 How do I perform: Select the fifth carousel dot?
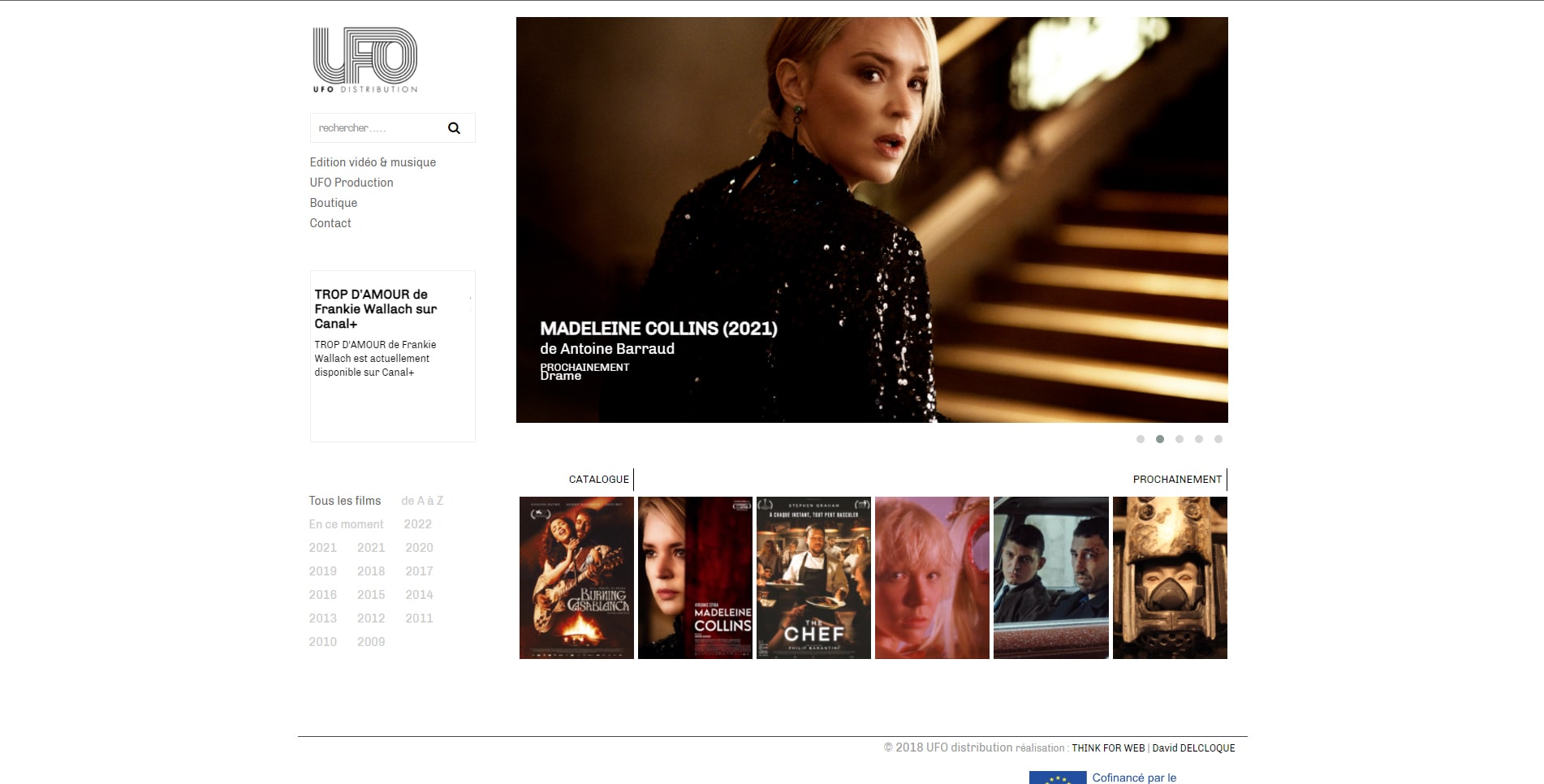coord(1218,439)
